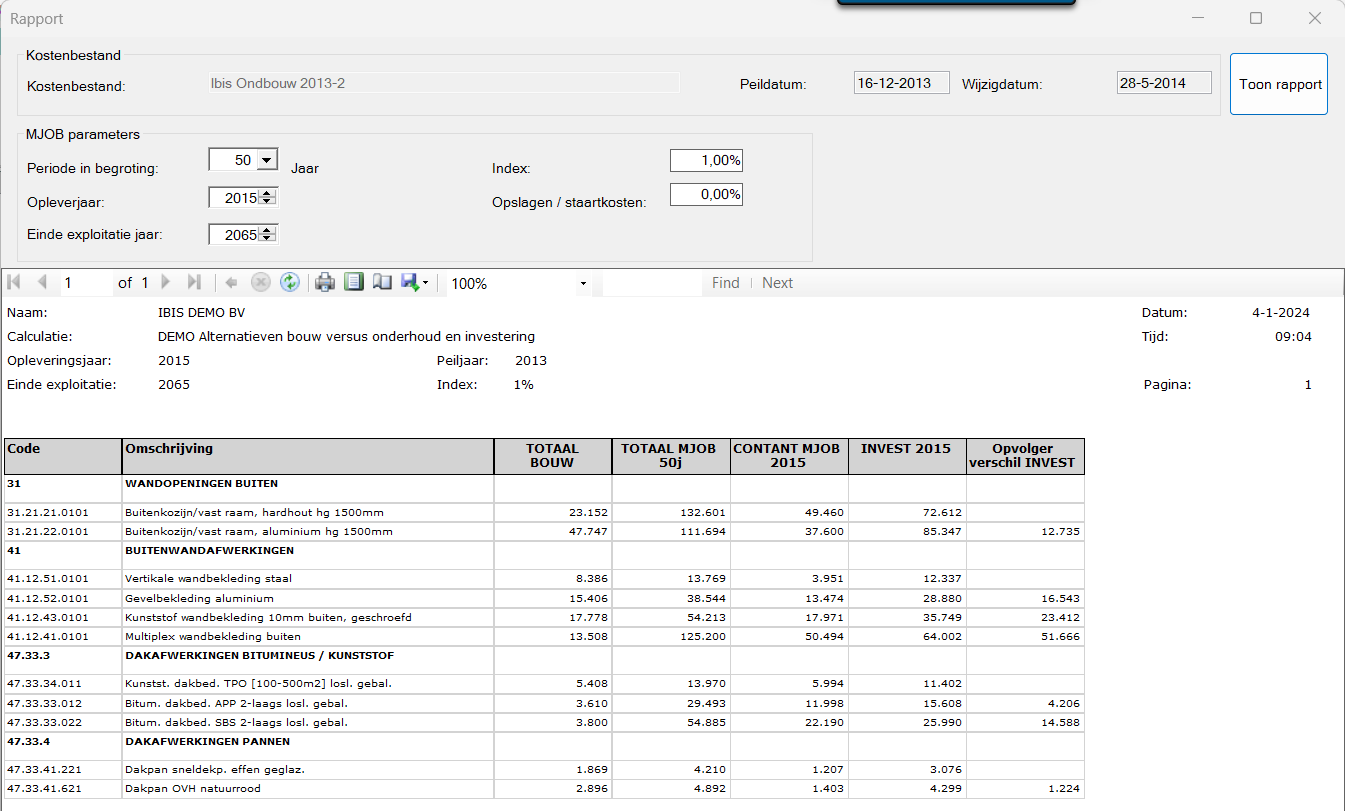Click the Code column header
Screen dimensions: 1345x811
(63, 456)
